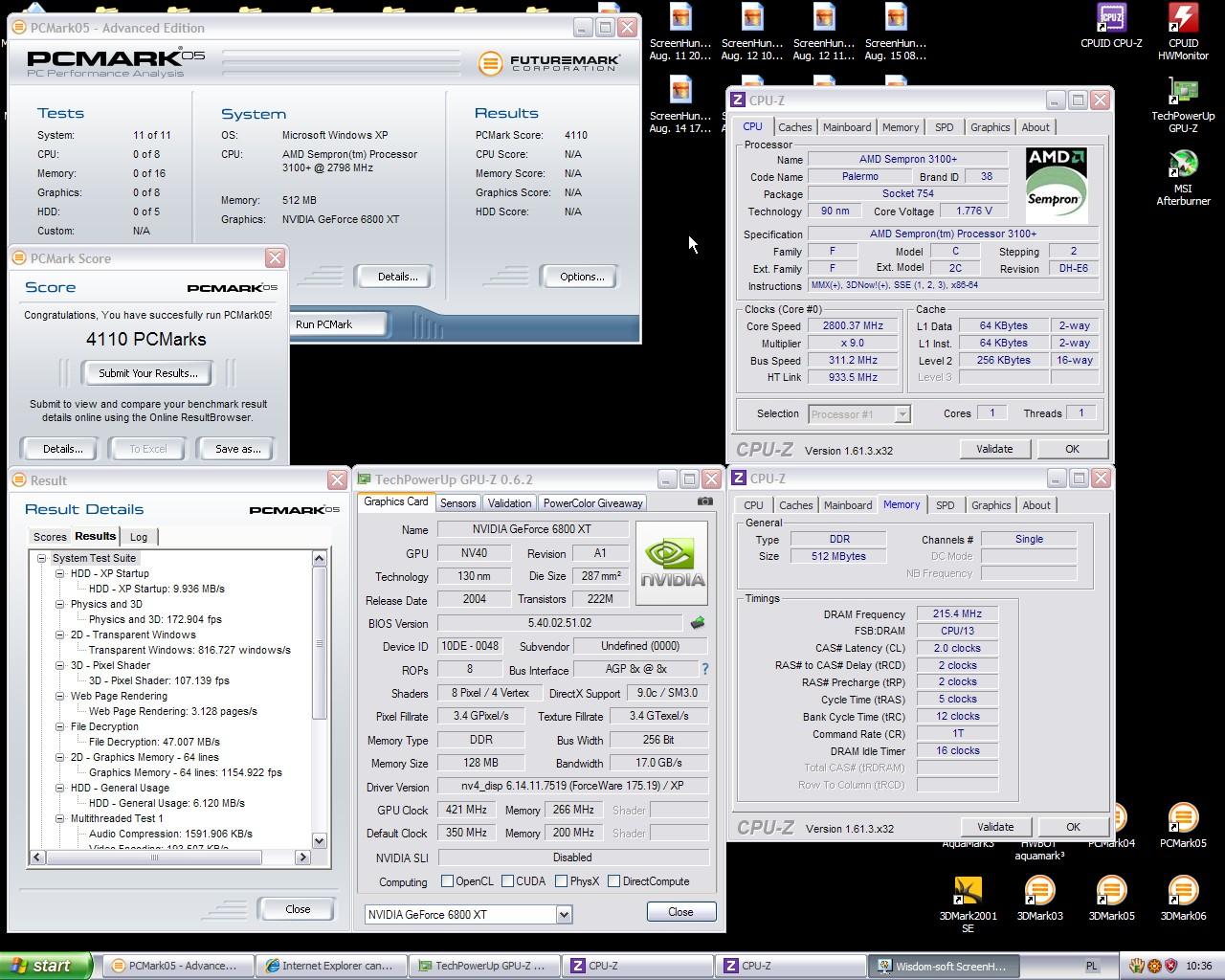The width and height of the screenshot is (1225, 980).
Task: Click Validate in upper CPU-Z window
Action: (x=994, y=449)
